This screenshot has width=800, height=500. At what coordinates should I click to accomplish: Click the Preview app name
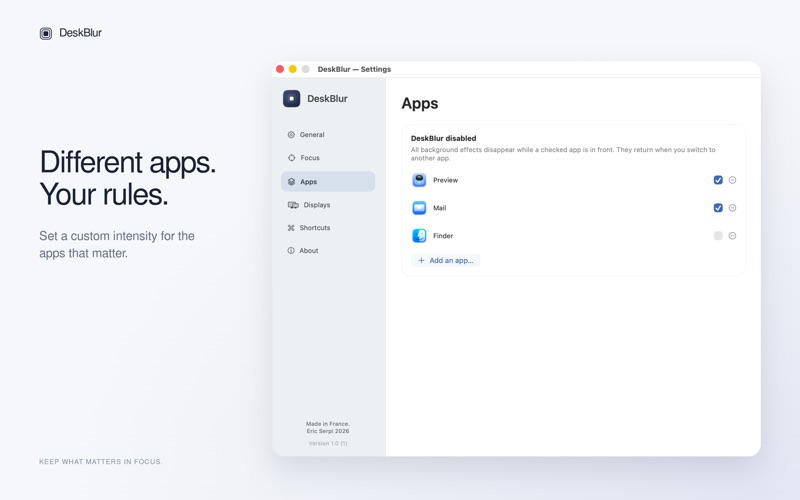(445, 180)
